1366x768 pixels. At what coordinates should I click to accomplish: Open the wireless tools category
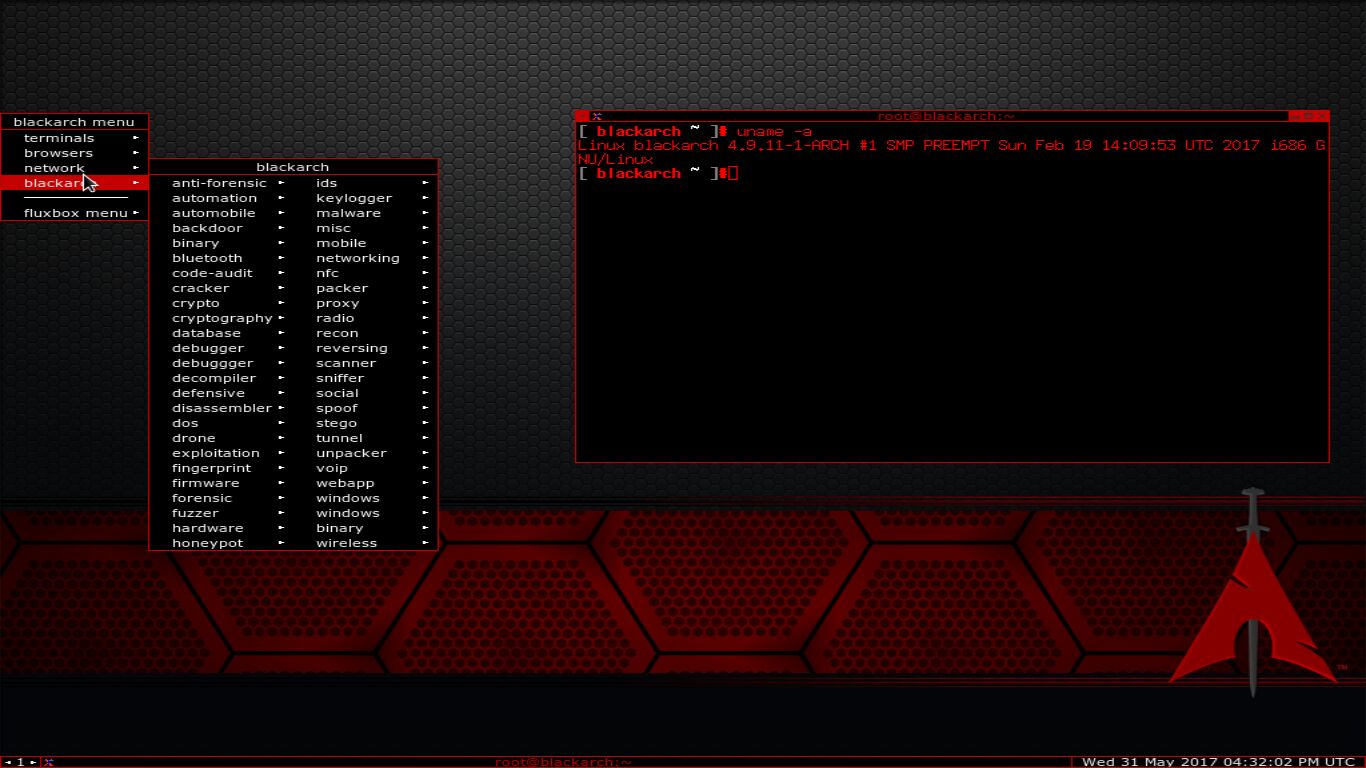346,543
